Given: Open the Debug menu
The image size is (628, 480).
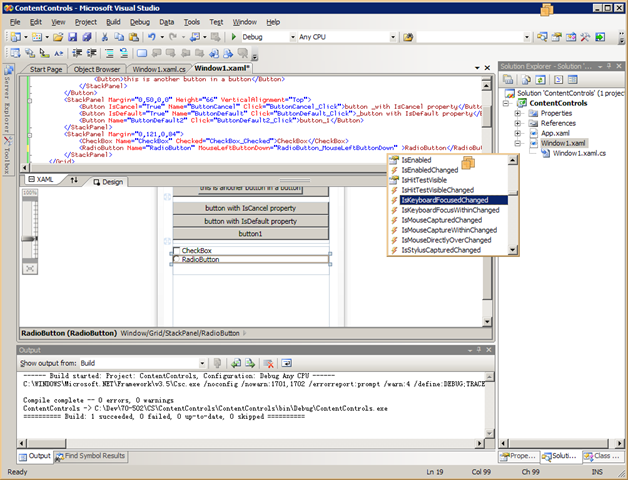Looking at the screenshot, I should (x=140, y=22).
